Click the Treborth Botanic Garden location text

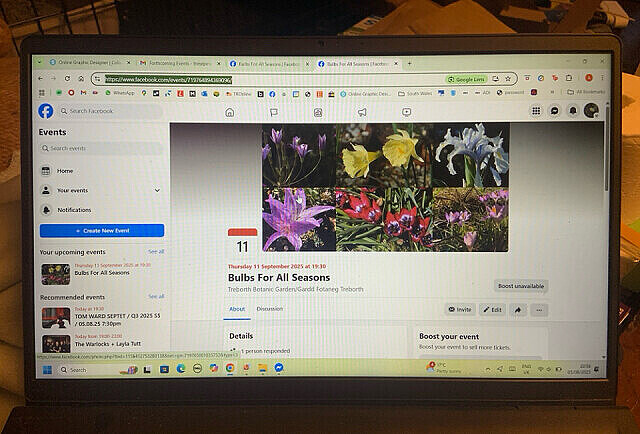296,289
